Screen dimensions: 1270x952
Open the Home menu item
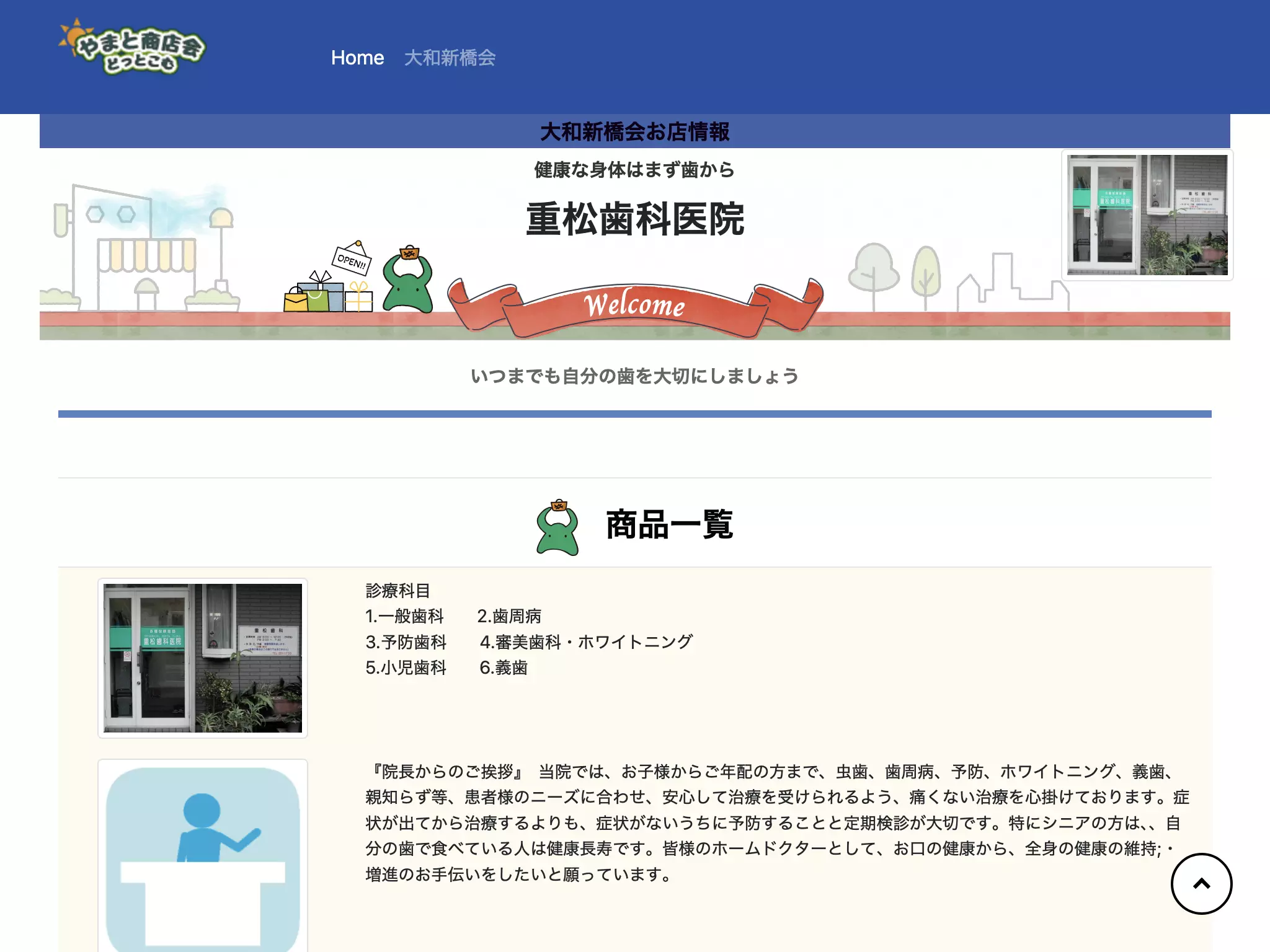tap(357, 58)
